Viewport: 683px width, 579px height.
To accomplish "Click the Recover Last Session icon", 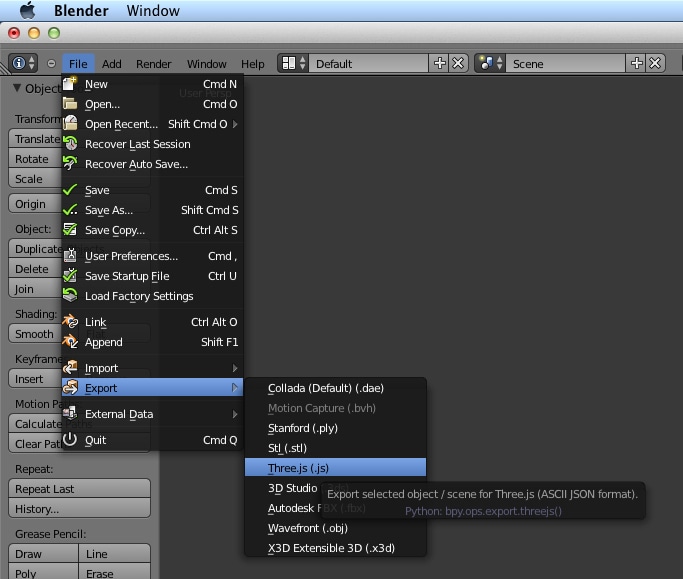I will [70, 144].
